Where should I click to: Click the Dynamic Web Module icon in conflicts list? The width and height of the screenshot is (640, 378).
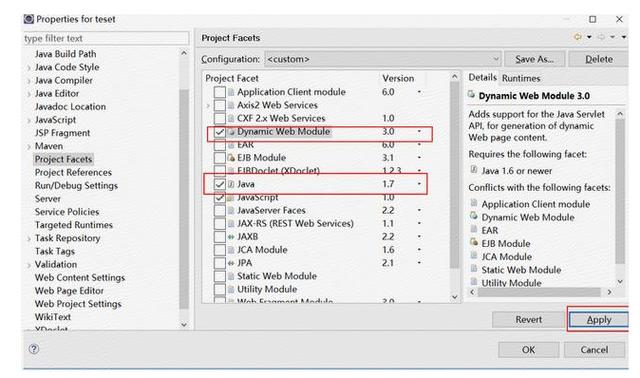[474, 216]
